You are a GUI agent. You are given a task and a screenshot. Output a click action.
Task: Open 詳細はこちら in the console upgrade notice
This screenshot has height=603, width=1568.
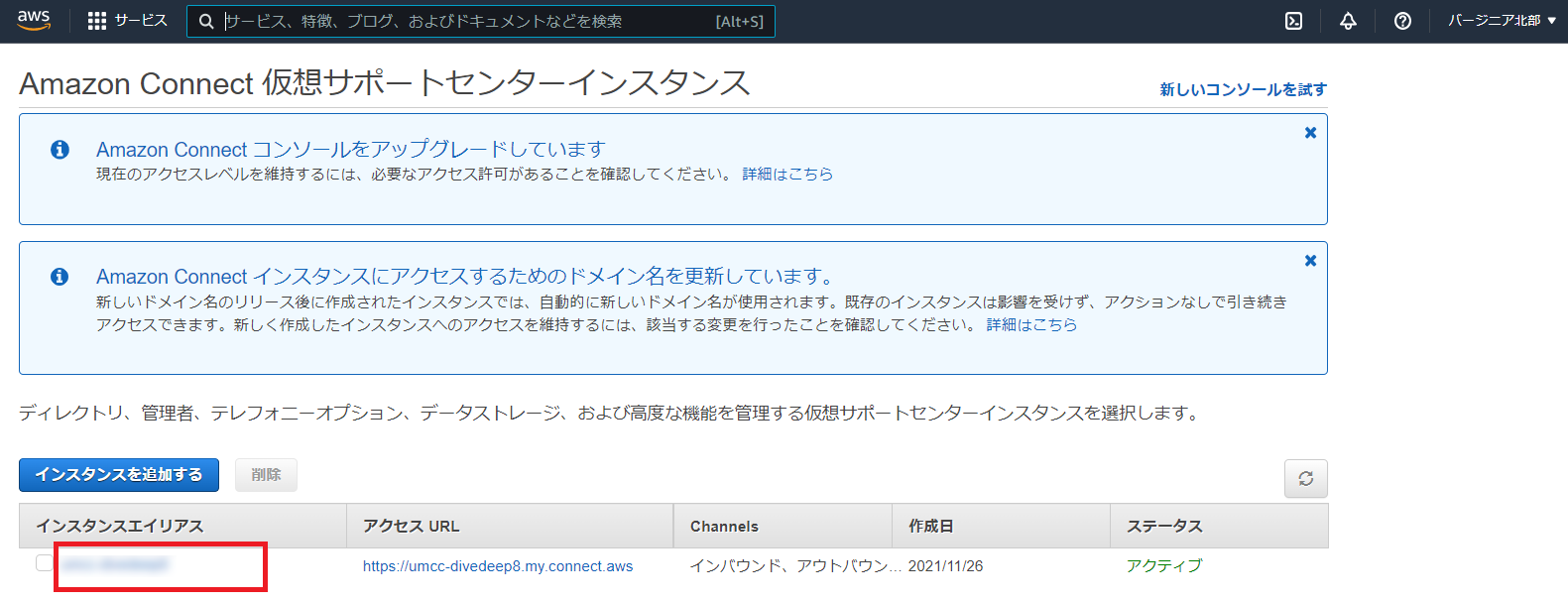point(787,174)
